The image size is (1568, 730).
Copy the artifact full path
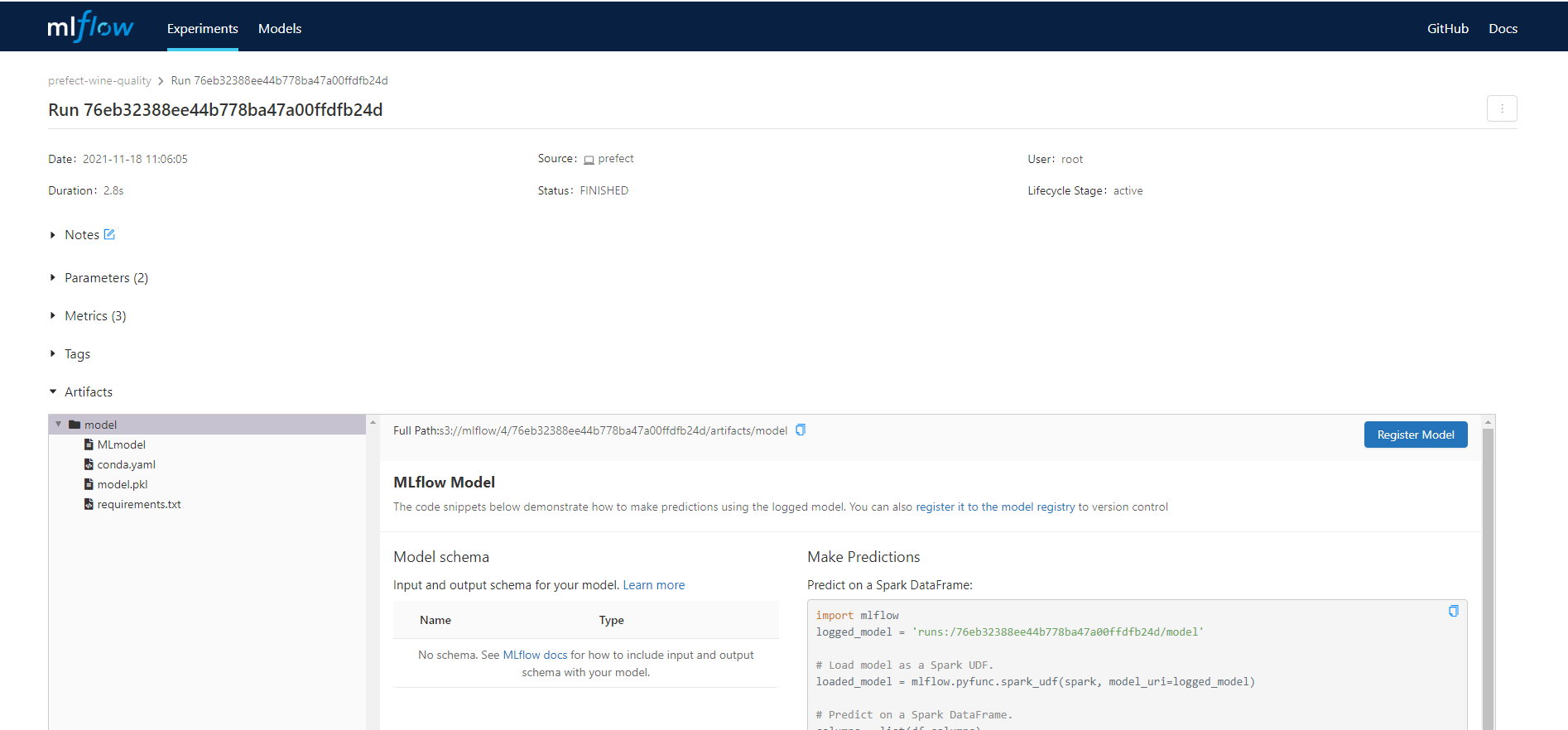point(801,430)
